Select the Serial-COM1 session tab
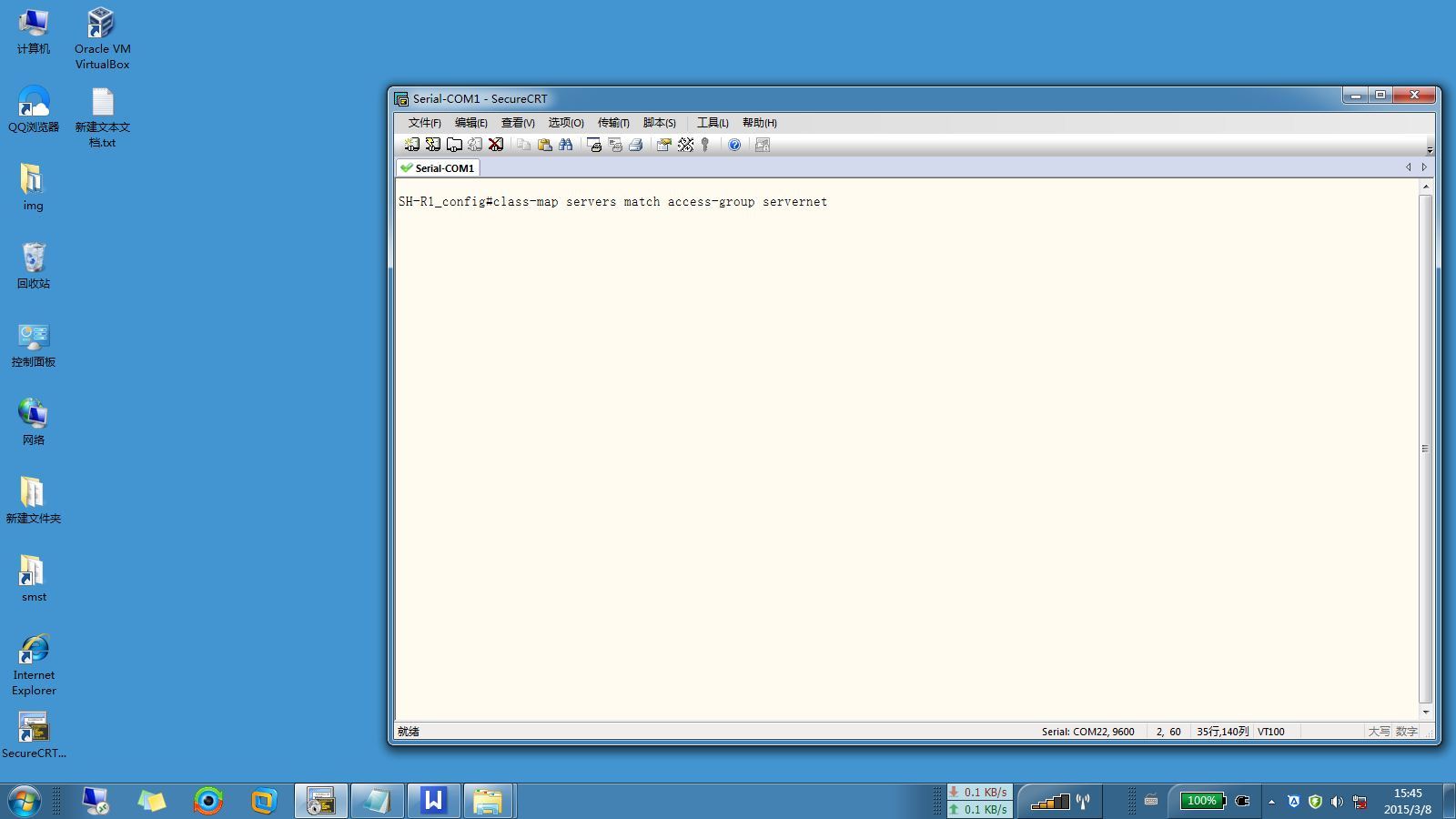The width and height of the screenshot is (1456, 819). click(438, 168)
